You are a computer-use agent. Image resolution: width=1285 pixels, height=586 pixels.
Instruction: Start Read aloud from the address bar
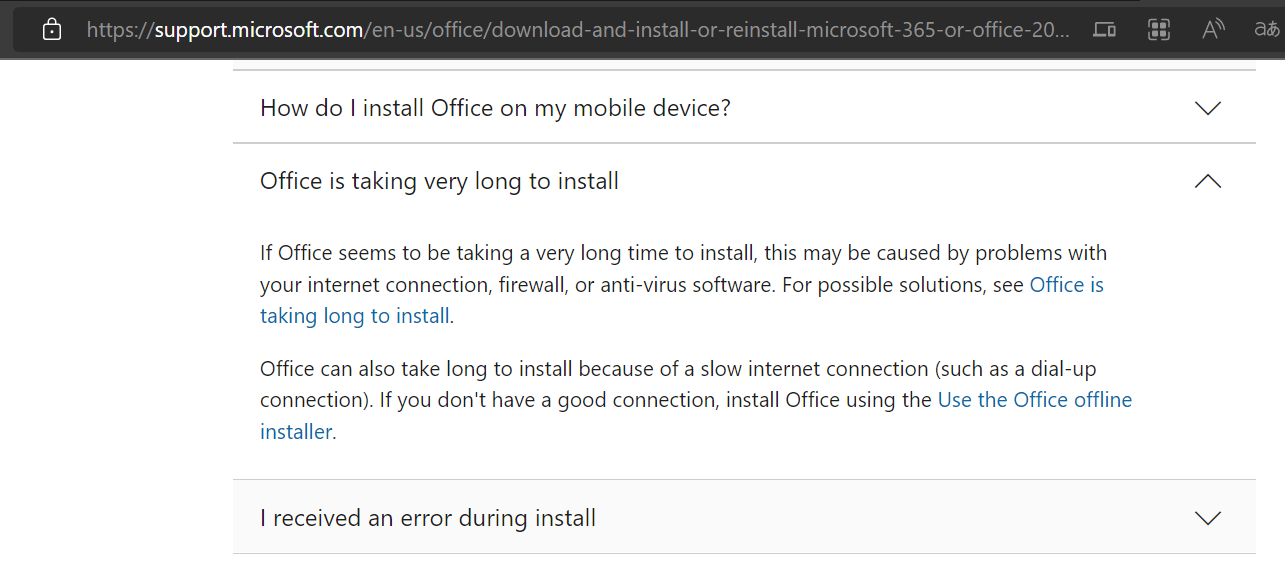[1213, 30]
